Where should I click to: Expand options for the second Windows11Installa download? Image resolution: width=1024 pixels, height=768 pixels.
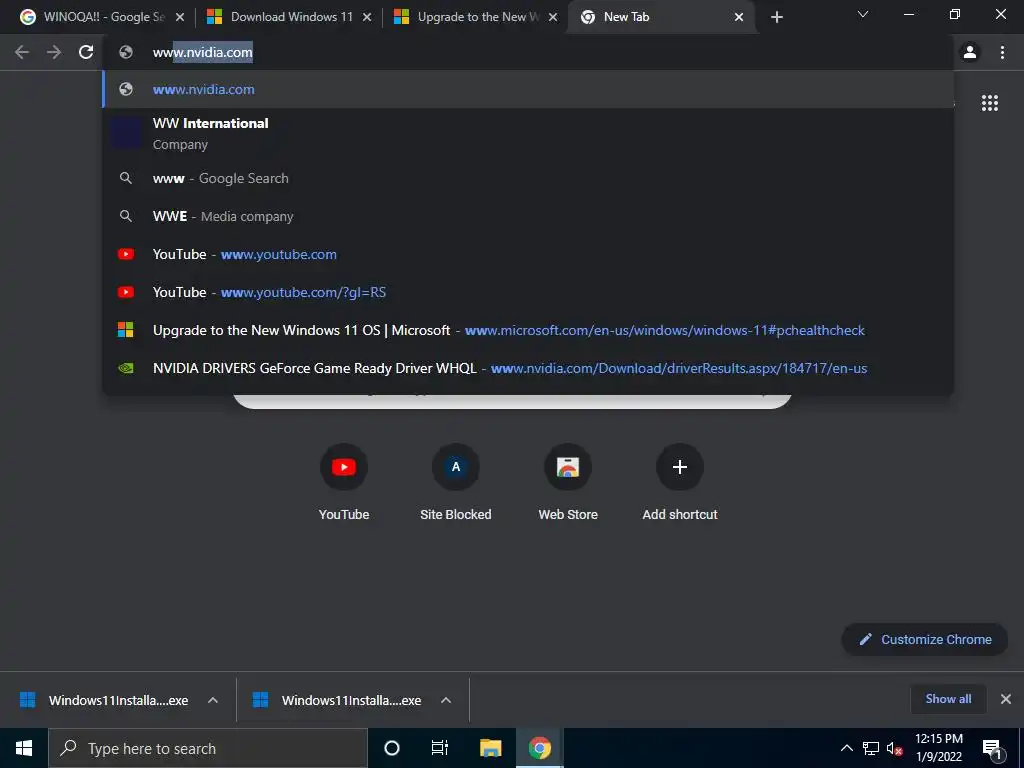coord(446,700)
